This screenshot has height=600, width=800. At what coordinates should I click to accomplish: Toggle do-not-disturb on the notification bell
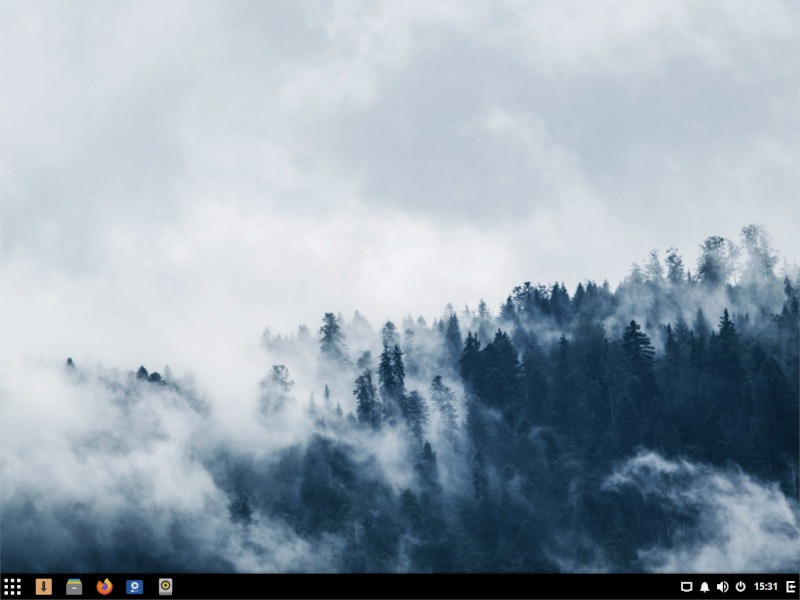pos(704,587)
